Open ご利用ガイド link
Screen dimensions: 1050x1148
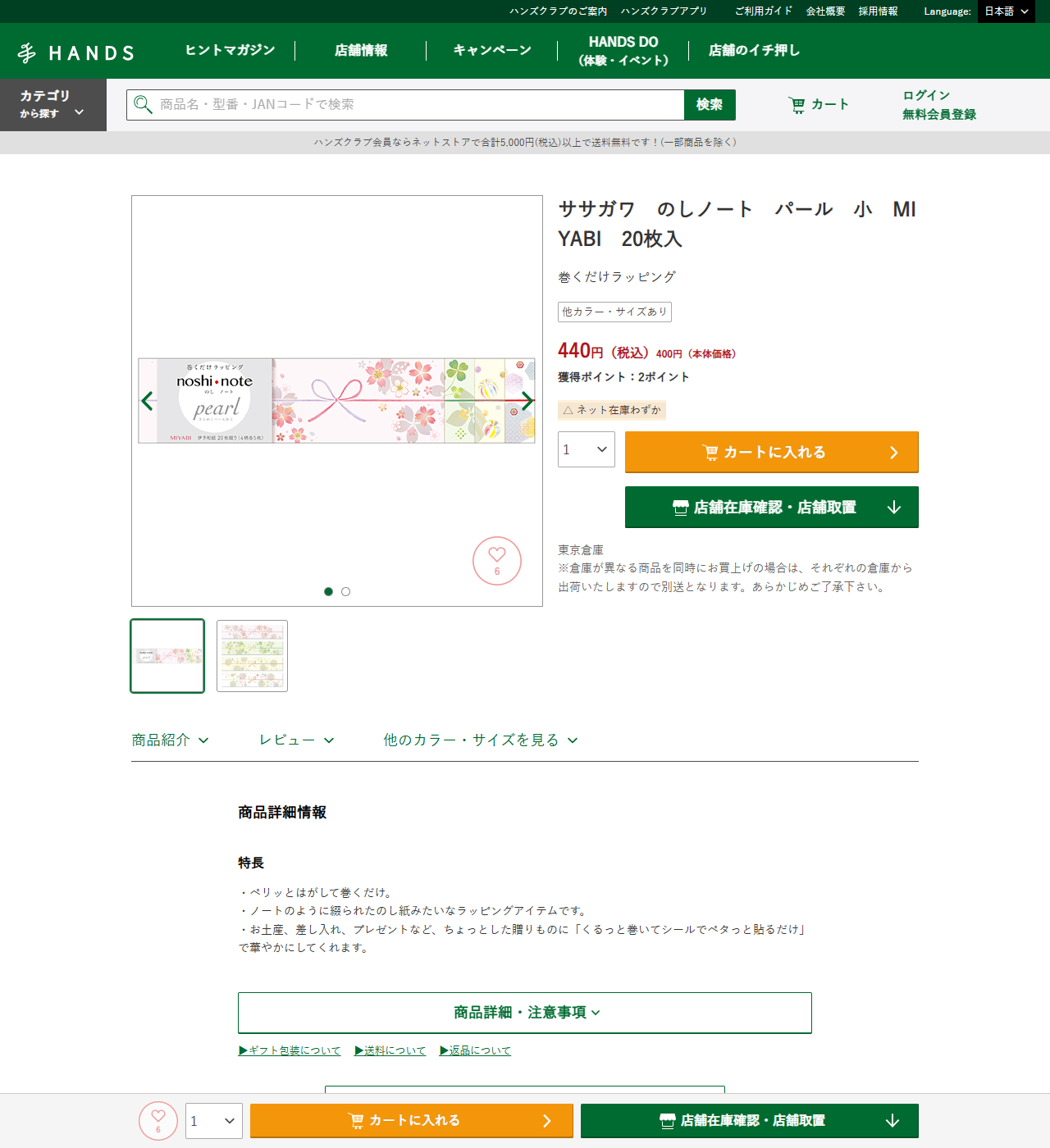coord(764,11)
